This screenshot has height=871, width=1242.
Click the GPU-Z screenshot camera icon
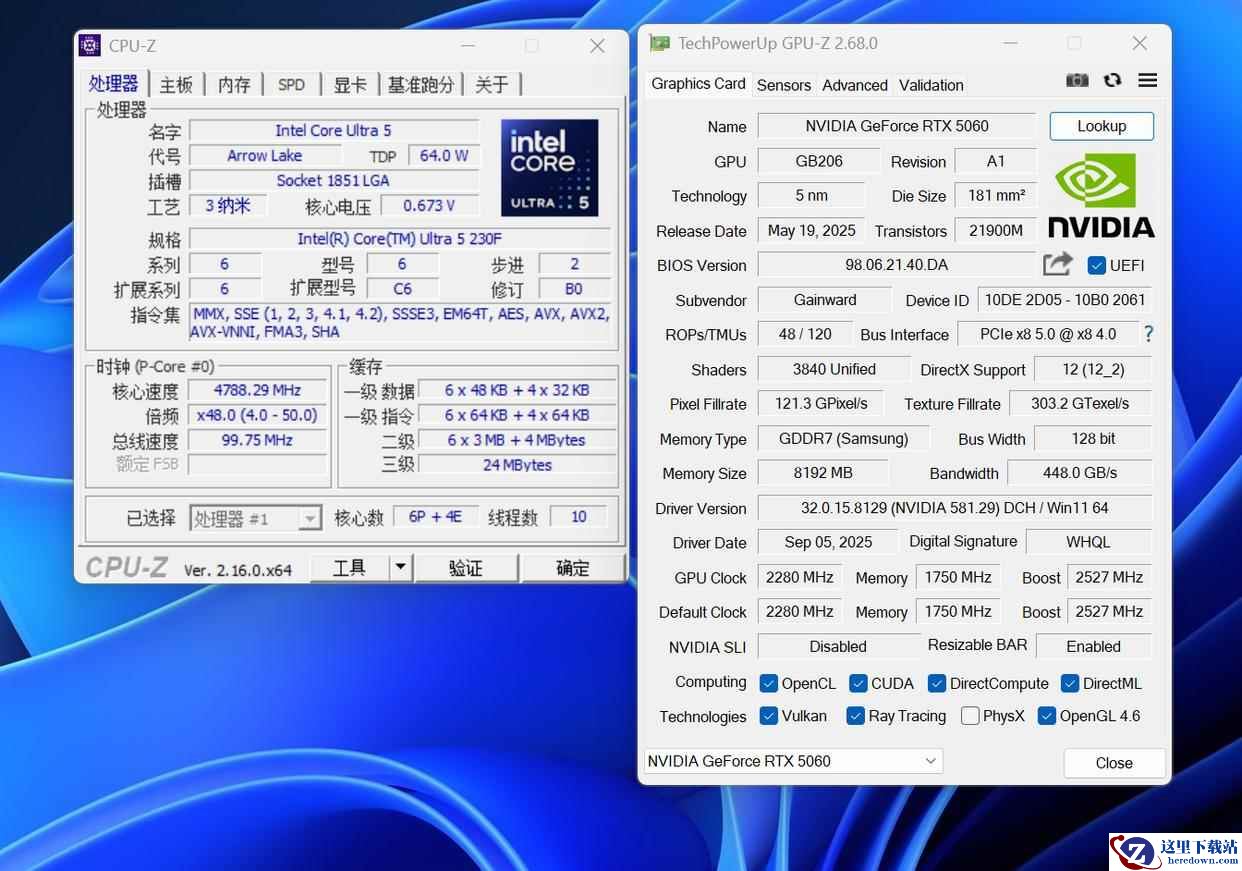pyautogui.click(x=1077, y=81)
